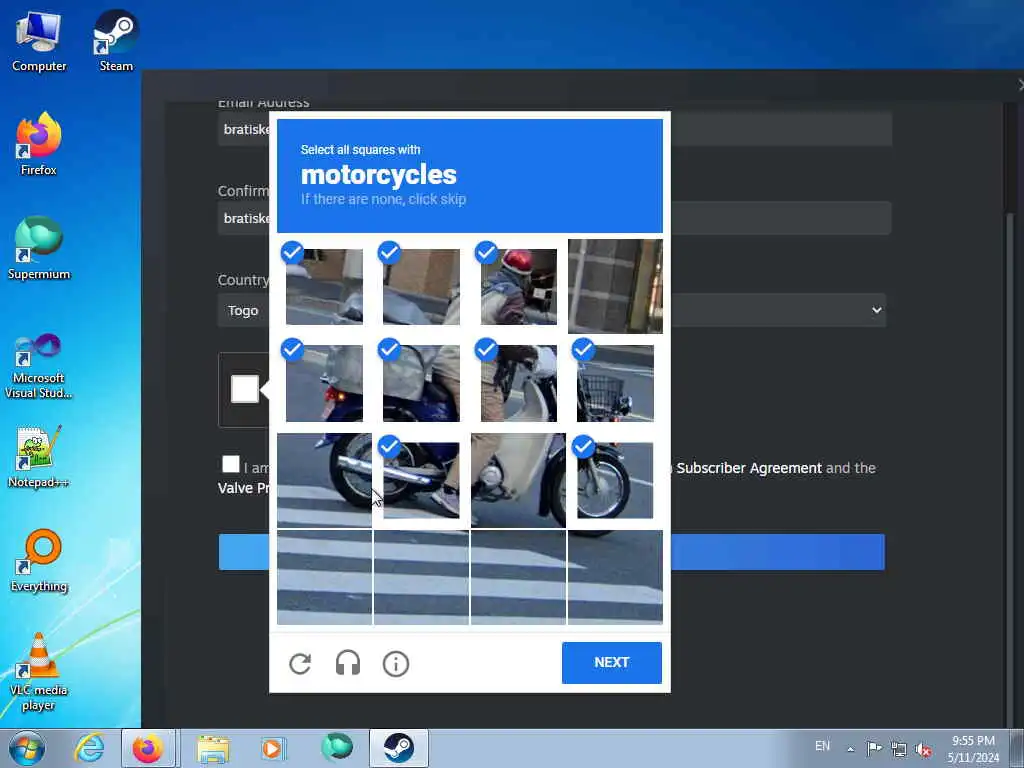Switch to Firefox in the taskbar
Viewport: 1024px width, 768px height.
click(x=148, y=748)
